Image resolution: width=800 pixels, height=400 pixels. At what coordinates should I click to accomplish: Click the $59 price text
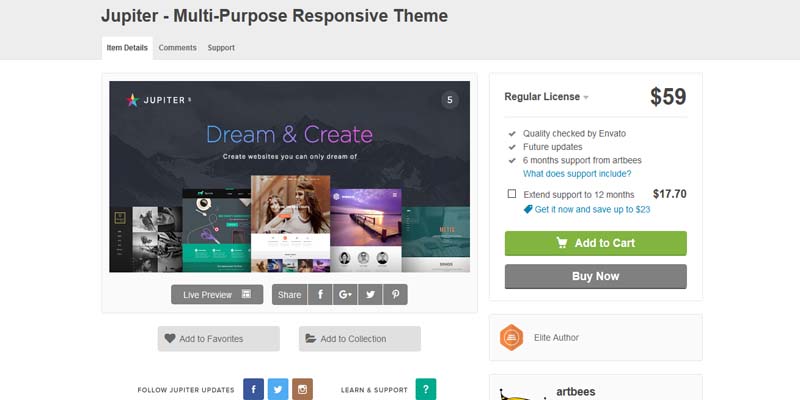[668, 96]
